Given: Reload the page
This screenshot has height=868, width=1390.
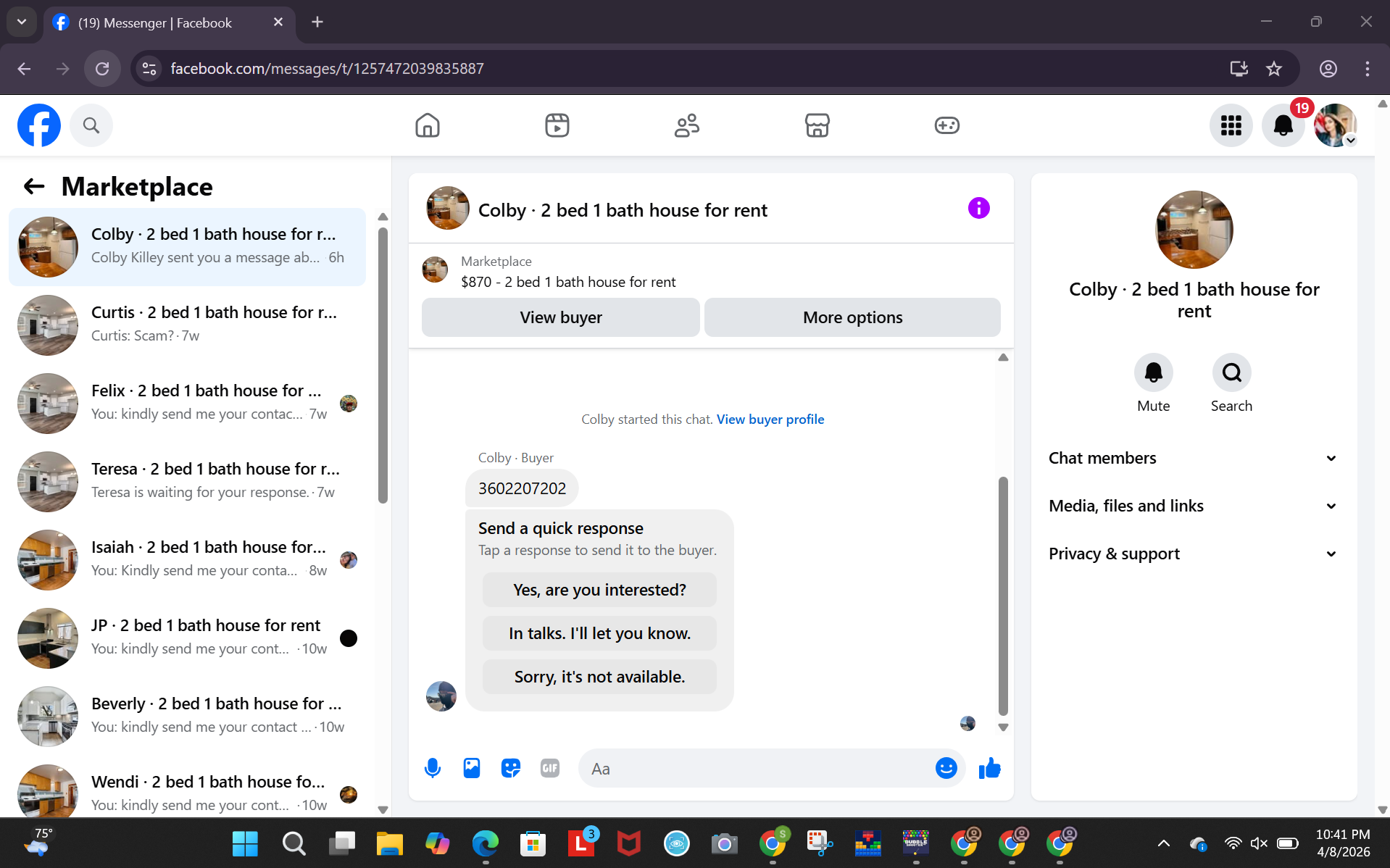Looking at the screenshot, I should click(102, 69).
